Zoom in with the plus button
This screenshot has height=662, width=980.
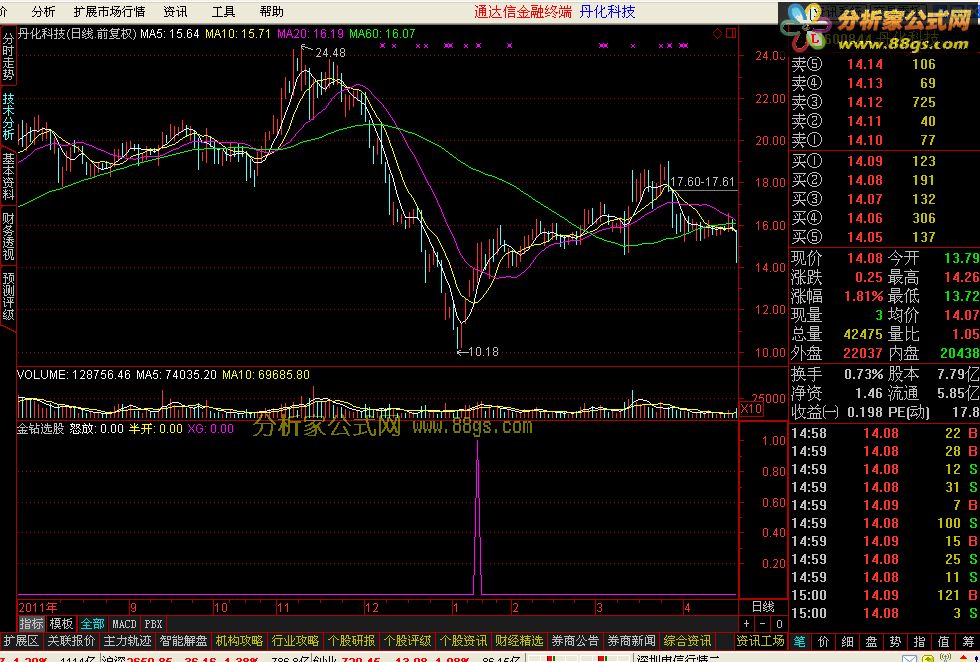(746, 624)
